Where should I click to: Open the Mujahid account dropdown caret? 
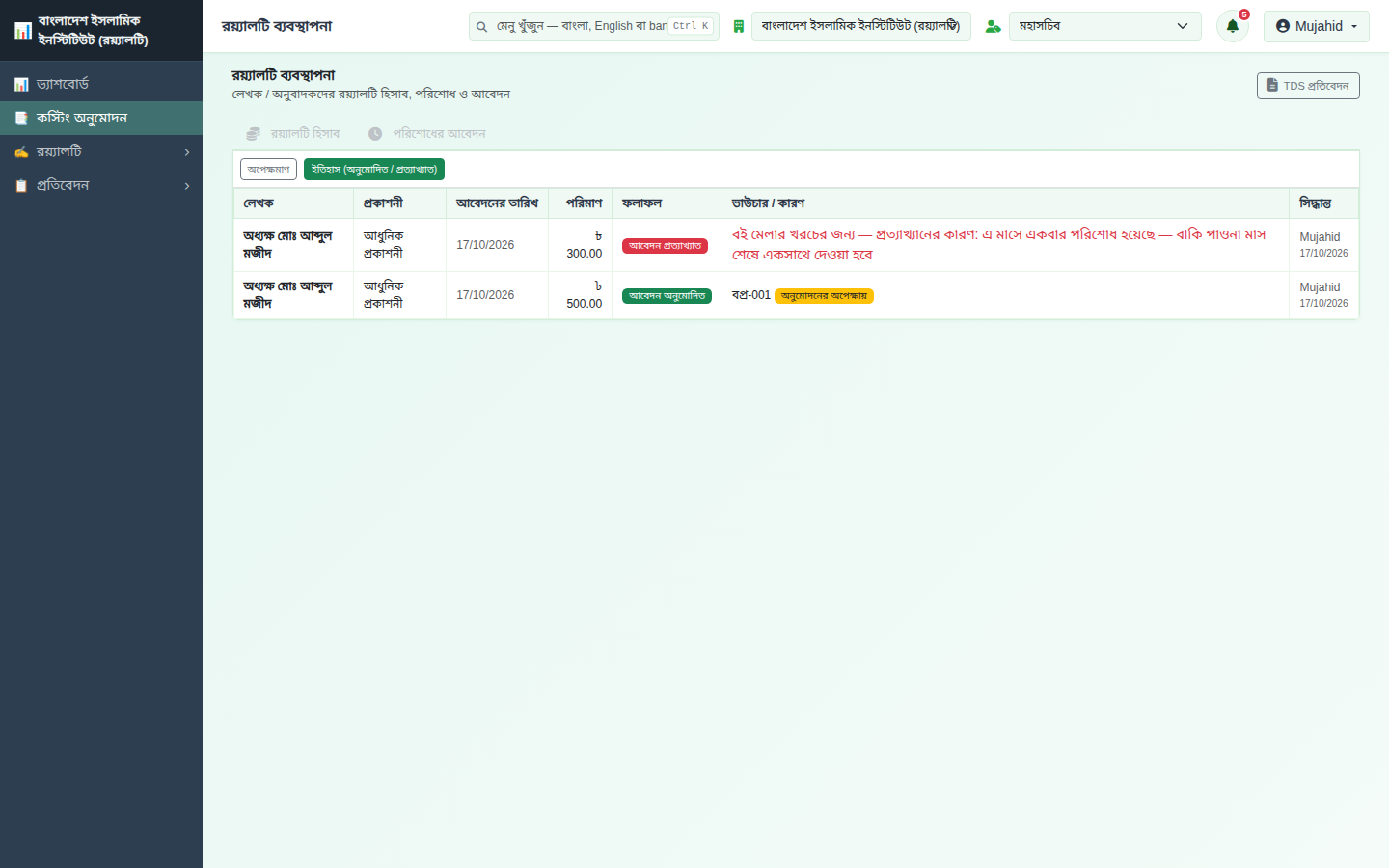click(x=1354, y=27)
